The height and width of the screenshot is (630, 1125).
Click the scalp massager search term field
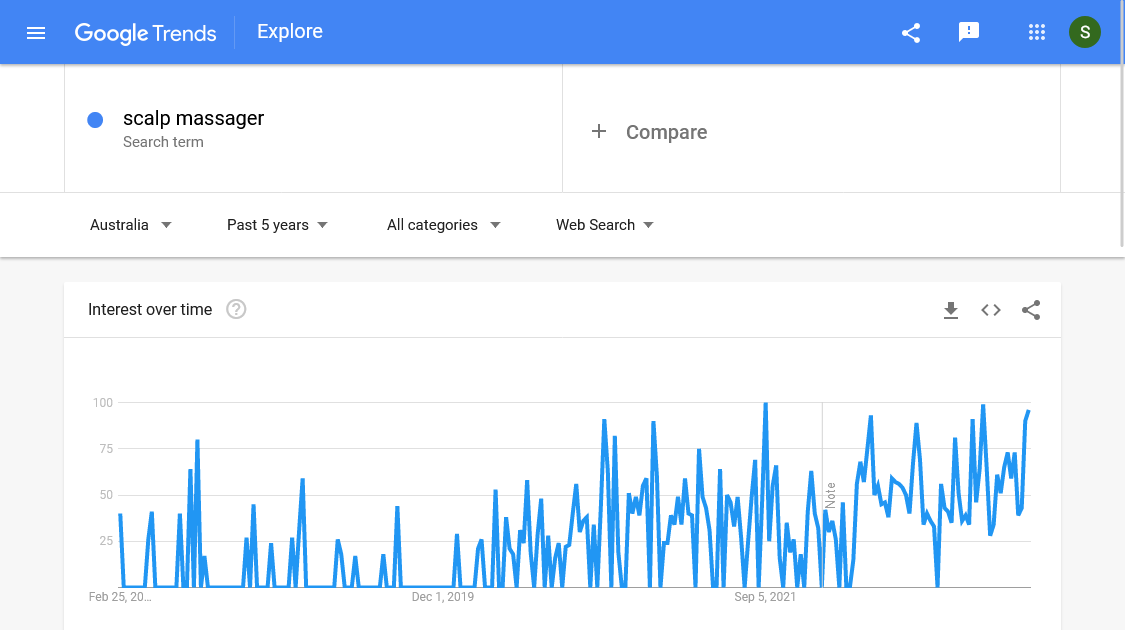(193, 118)
